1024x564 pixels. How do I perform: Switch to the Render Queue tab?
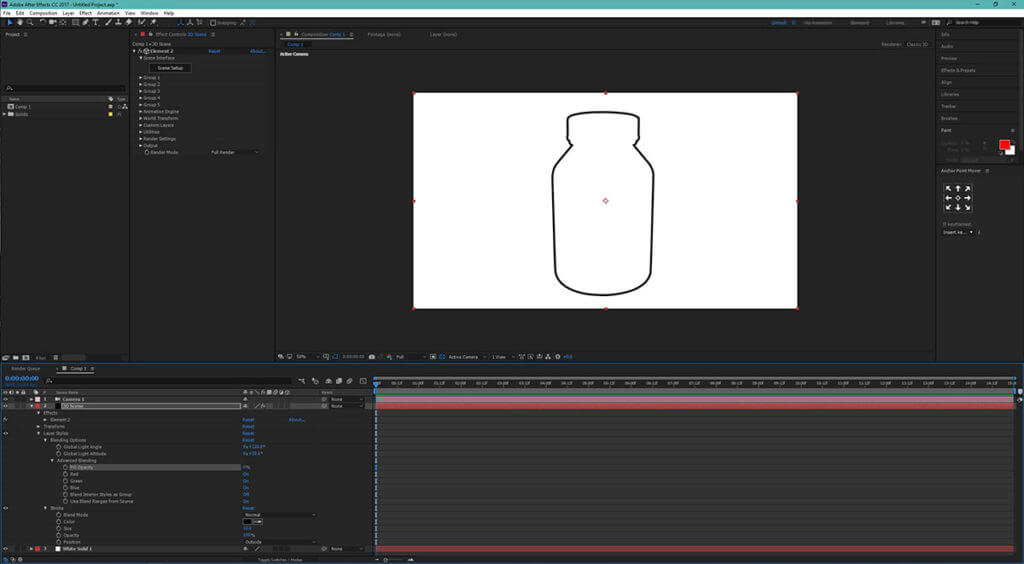pos(25,369)
